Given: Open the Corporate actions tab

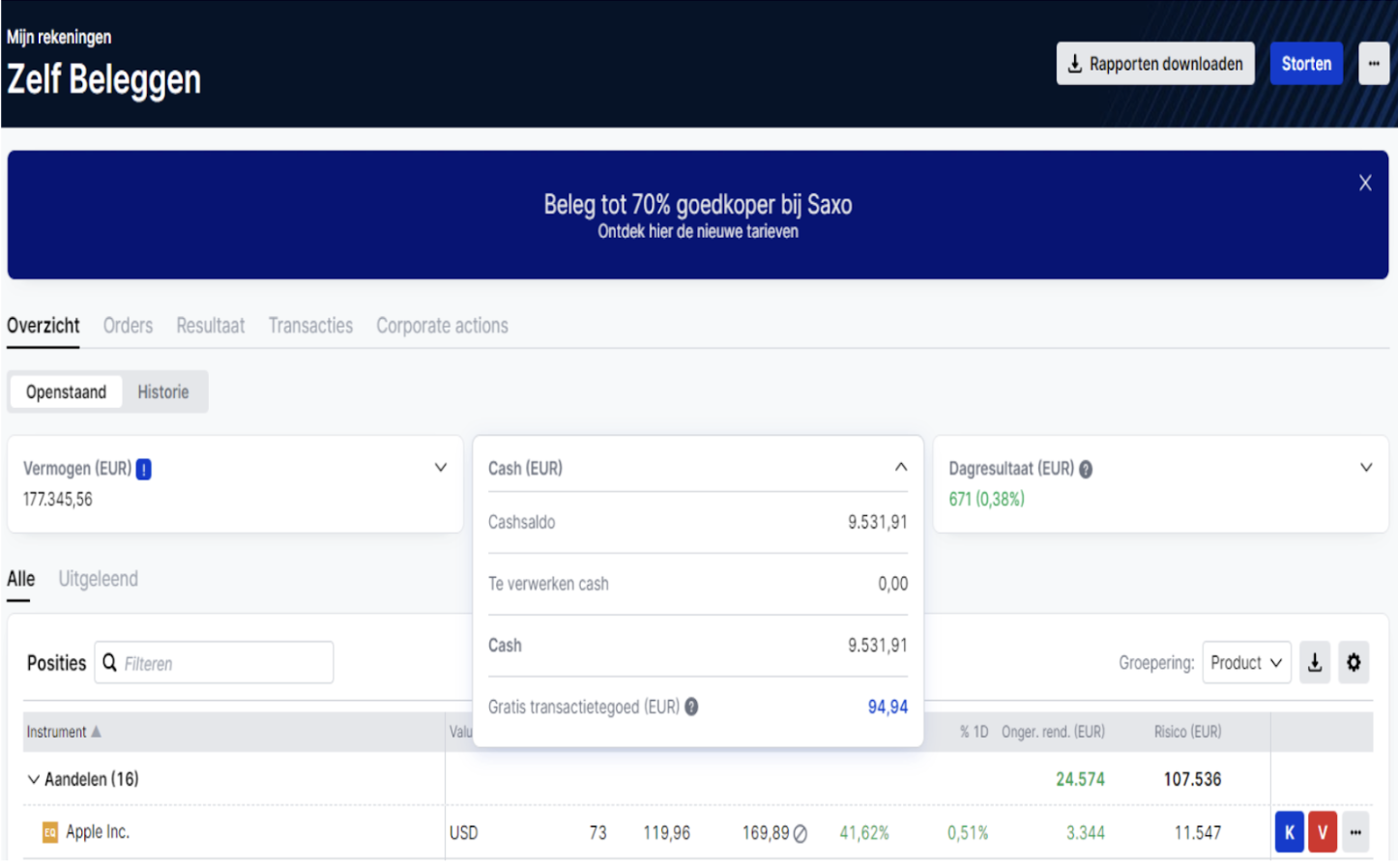Looking at the screenshot, I should (x=442, y=326).
